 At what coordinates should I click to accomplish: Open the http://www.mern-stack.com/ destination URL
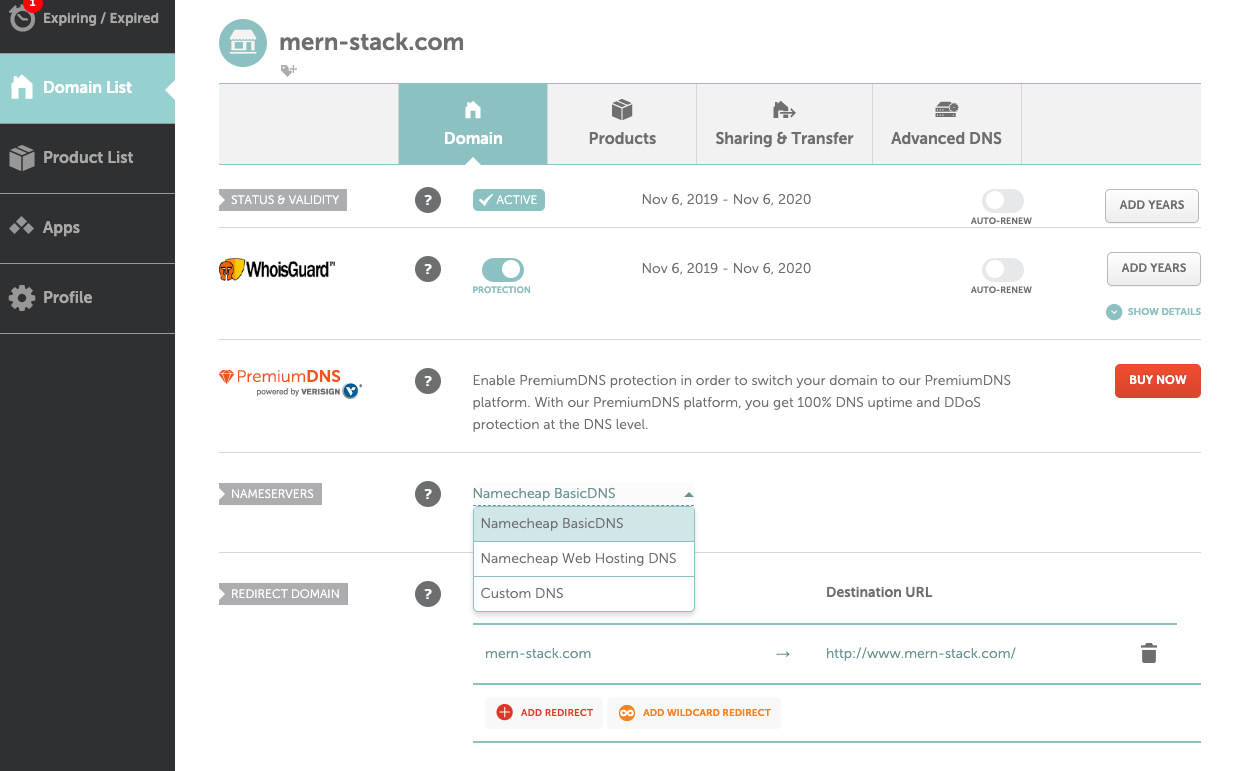[x=920, y=654]
